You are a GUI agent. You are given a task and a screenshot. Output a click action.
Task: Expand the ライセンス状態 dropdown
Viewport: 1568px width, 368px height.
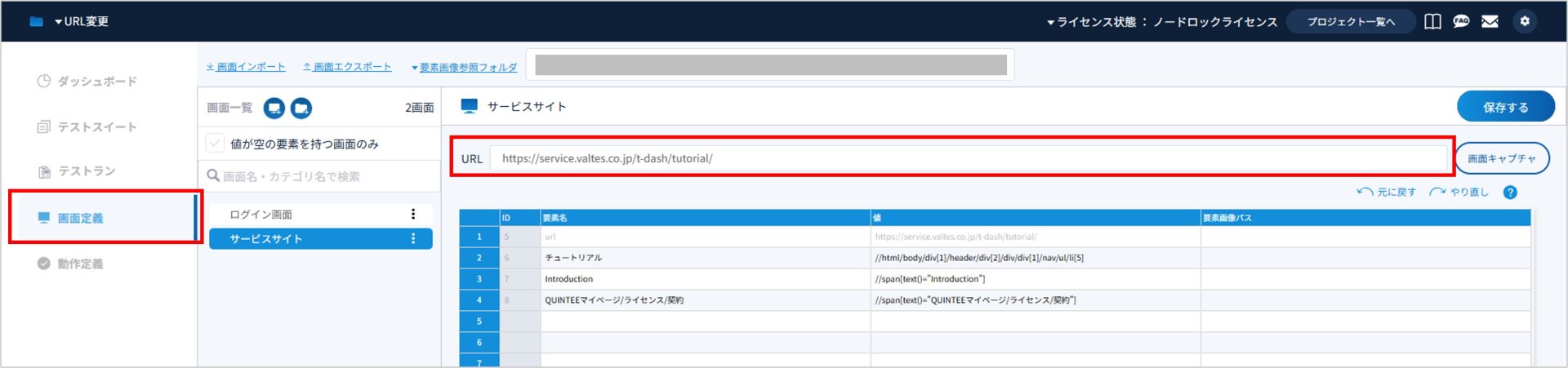tap(1161, 22)
